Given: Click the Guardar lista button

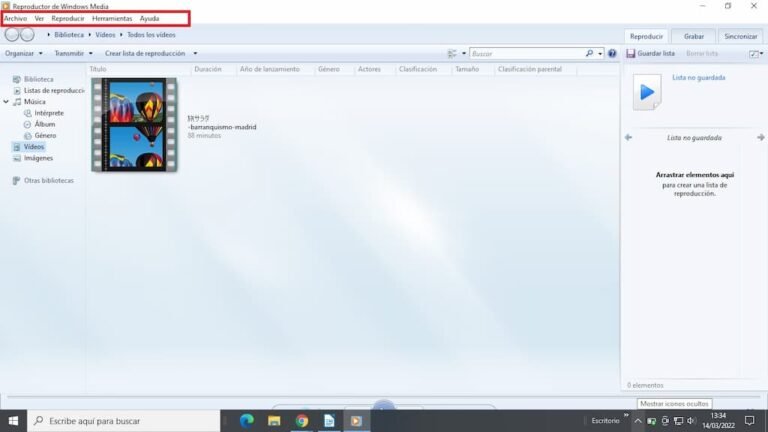Looking at the screenshot, I should click(655, 53).
